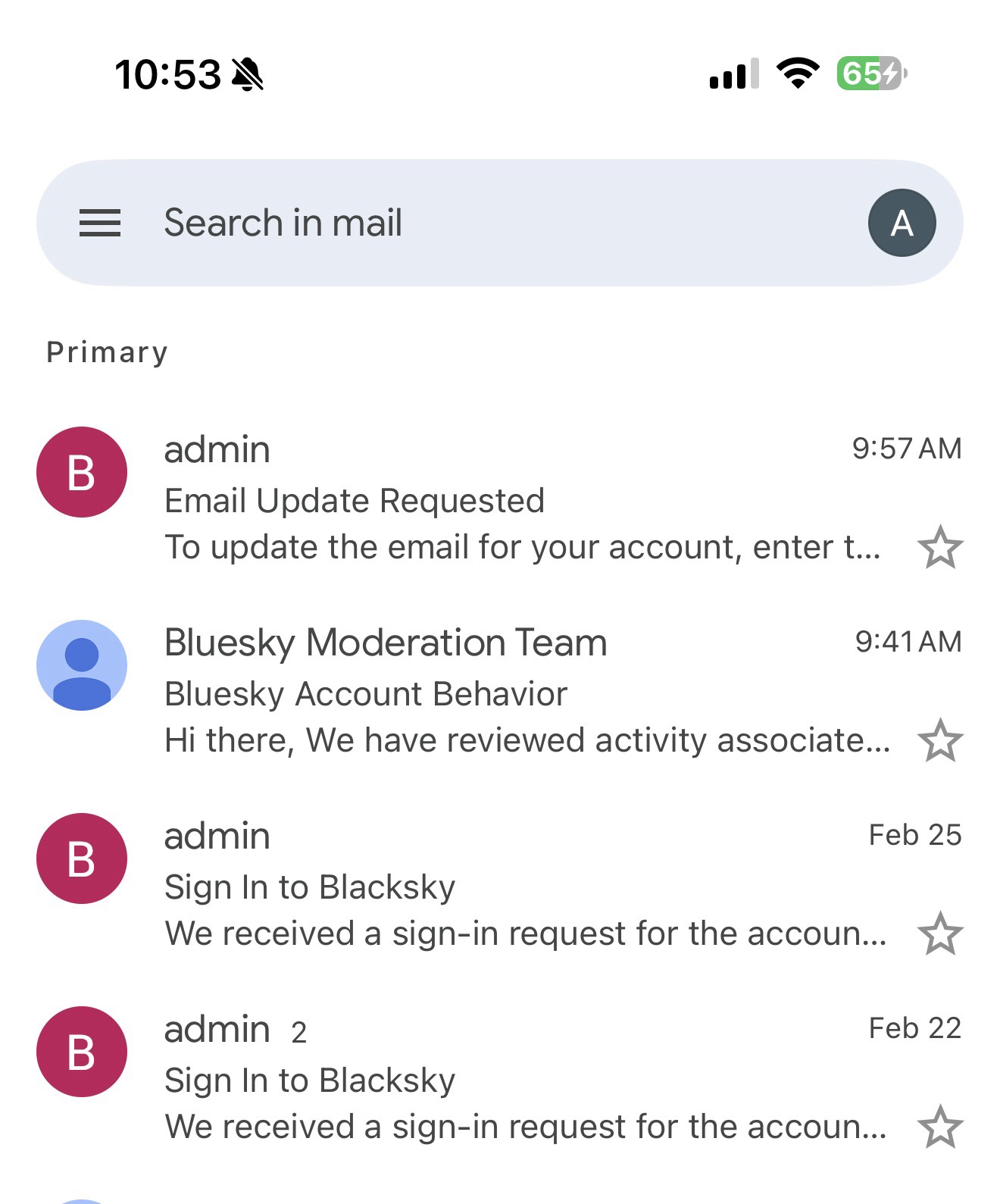Star the Email Update Requested message
The height and width of the screenshot is (1204, 1000).
coord(939,547)
